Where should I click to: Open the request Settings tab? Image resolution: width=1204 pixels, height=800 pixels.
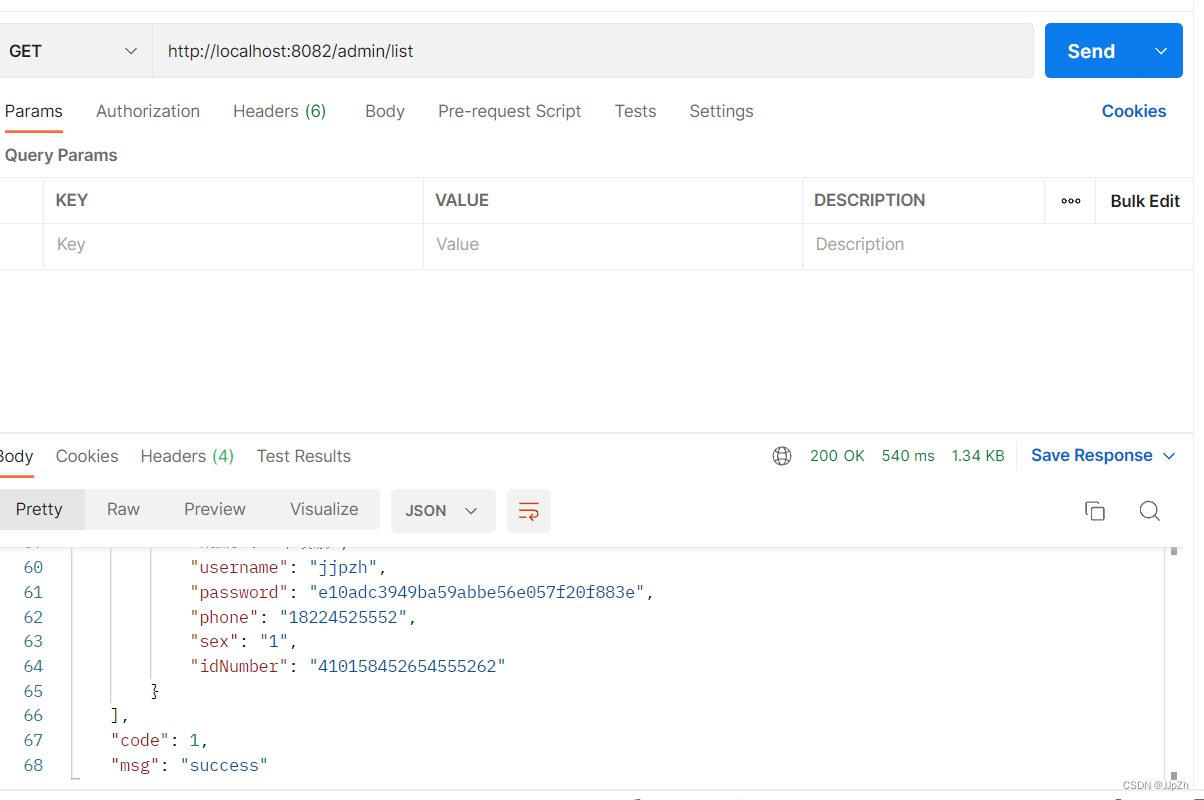(721, 111)
